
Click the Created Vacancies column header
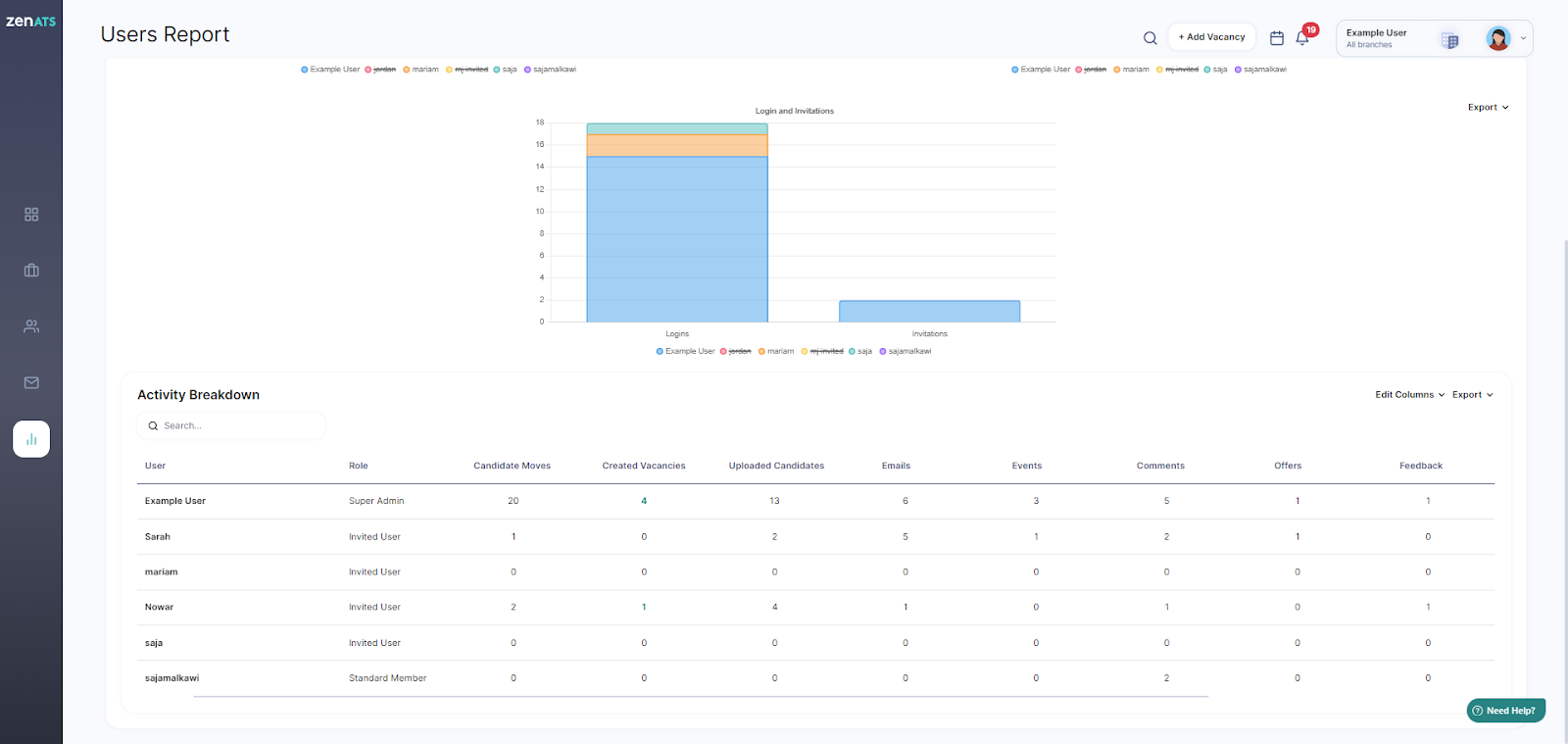[644, 466]
